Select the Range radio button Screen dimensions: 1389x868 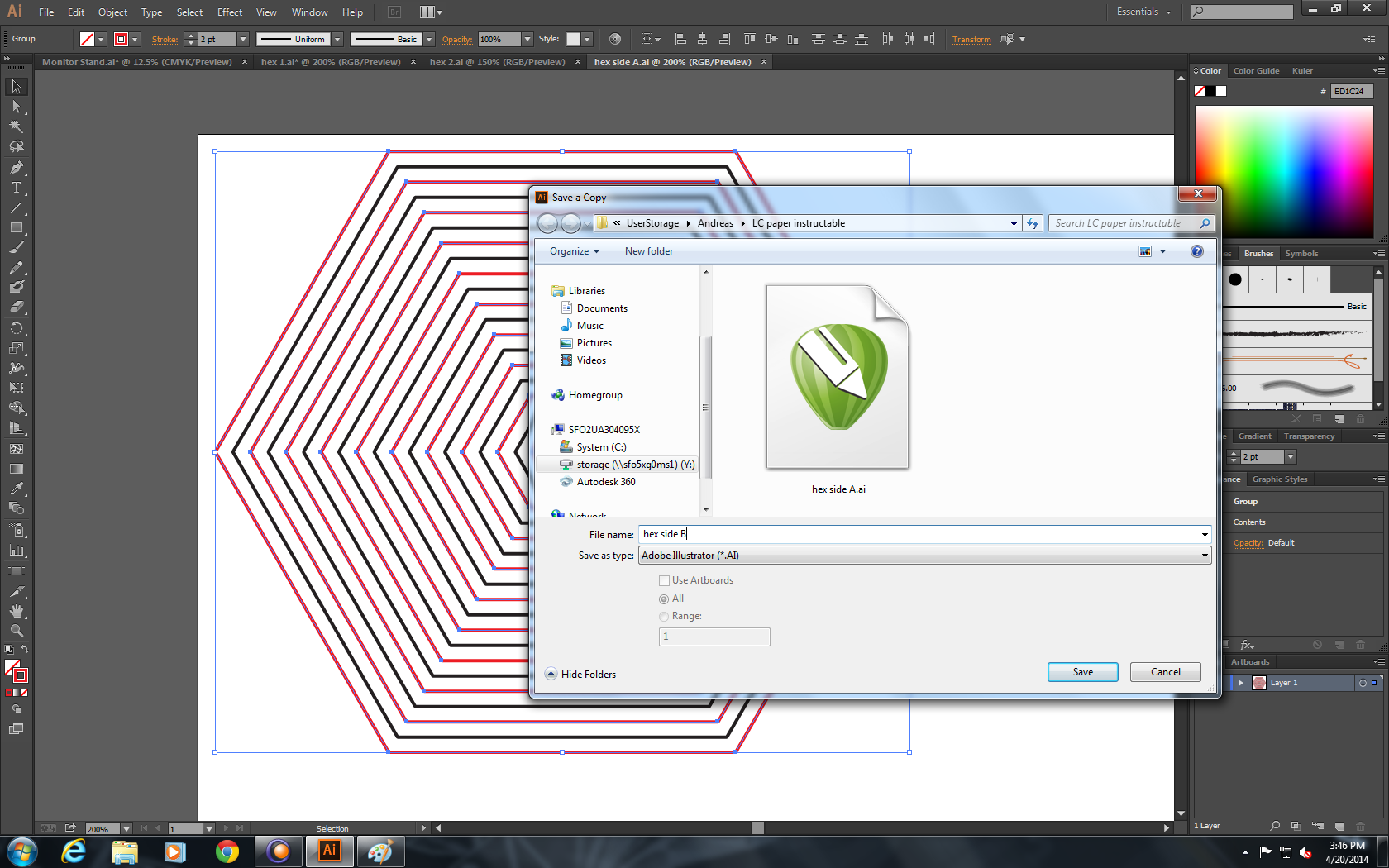coord(664,616)
